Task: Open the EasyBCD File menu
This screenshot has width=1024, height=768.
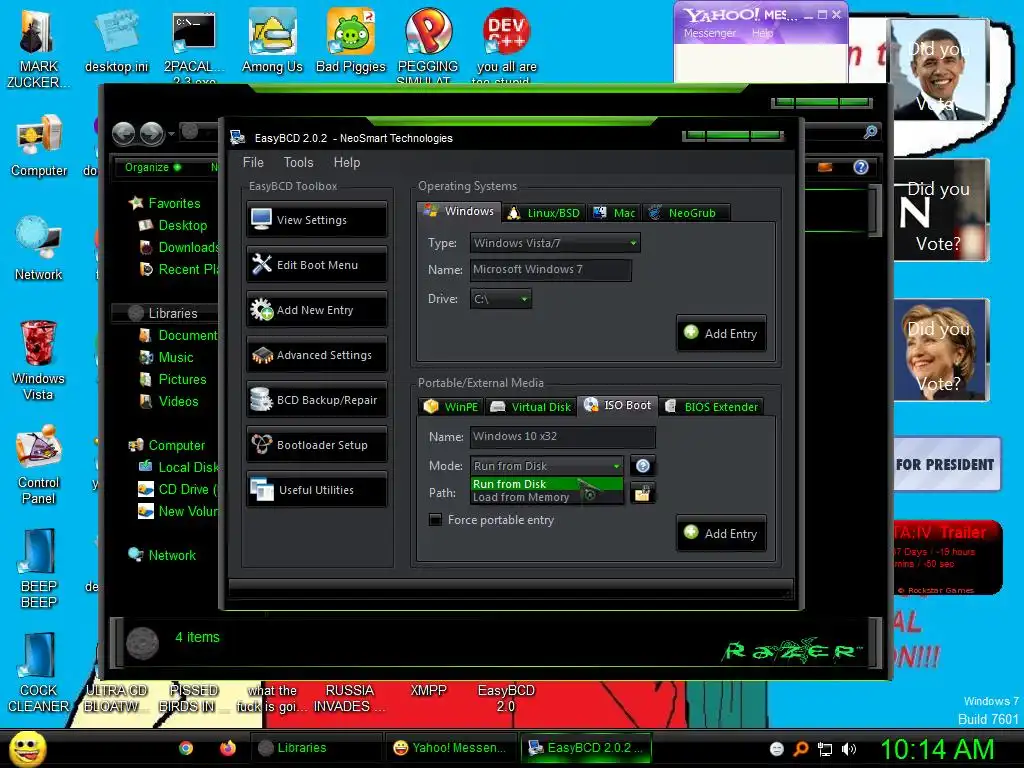Action: coord(253,163)
